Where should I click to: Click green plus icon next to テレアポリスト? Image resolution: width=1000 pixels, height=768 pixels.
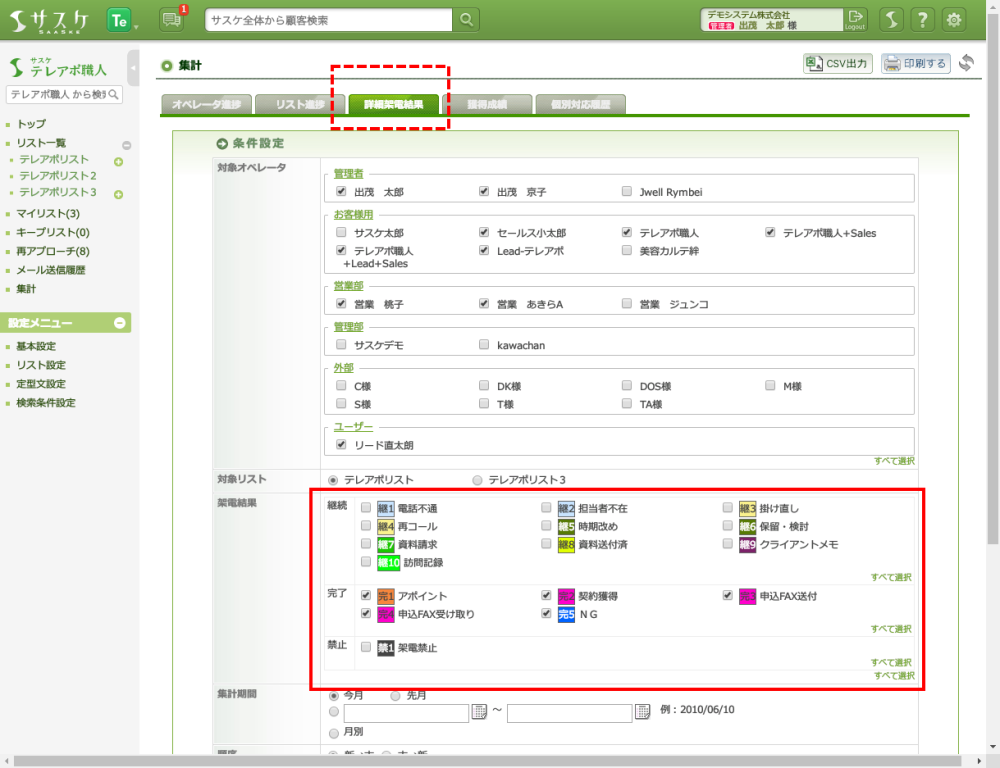(x=118, y=161)
